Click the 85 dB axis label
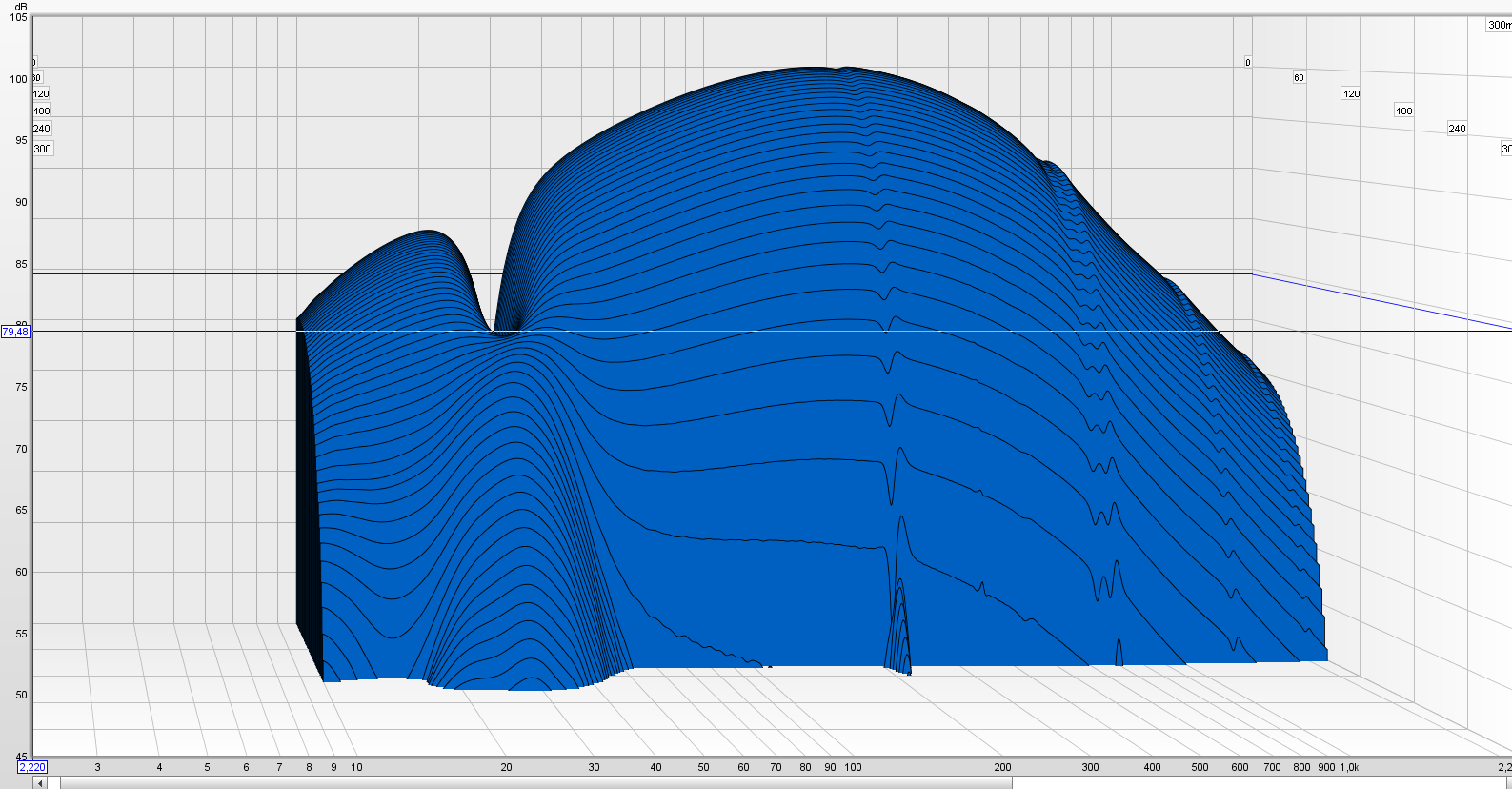 (x=21, y=264)
